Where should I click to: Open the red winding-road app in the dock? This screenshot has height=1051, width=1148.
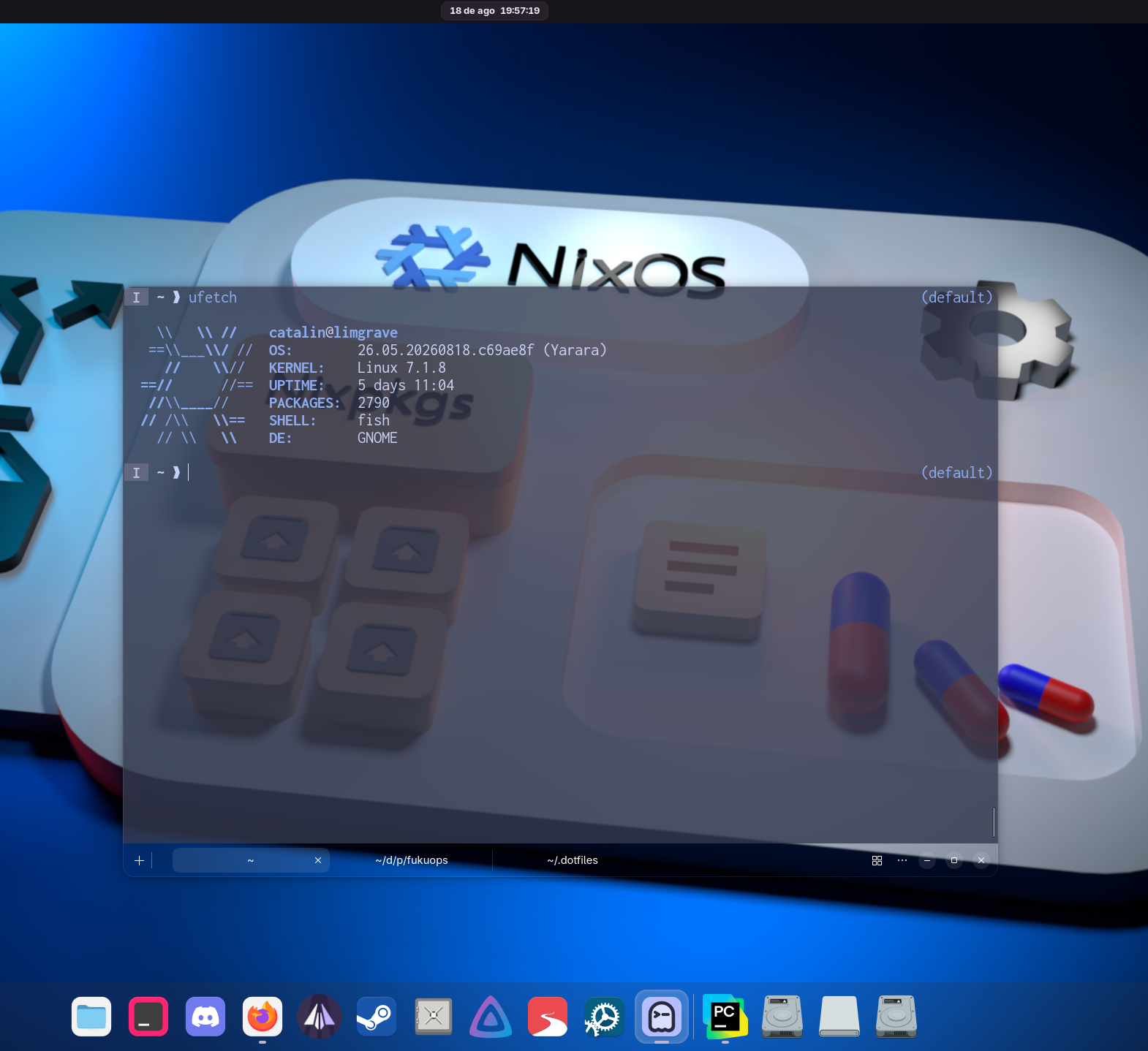click(x=548, y=1016)
